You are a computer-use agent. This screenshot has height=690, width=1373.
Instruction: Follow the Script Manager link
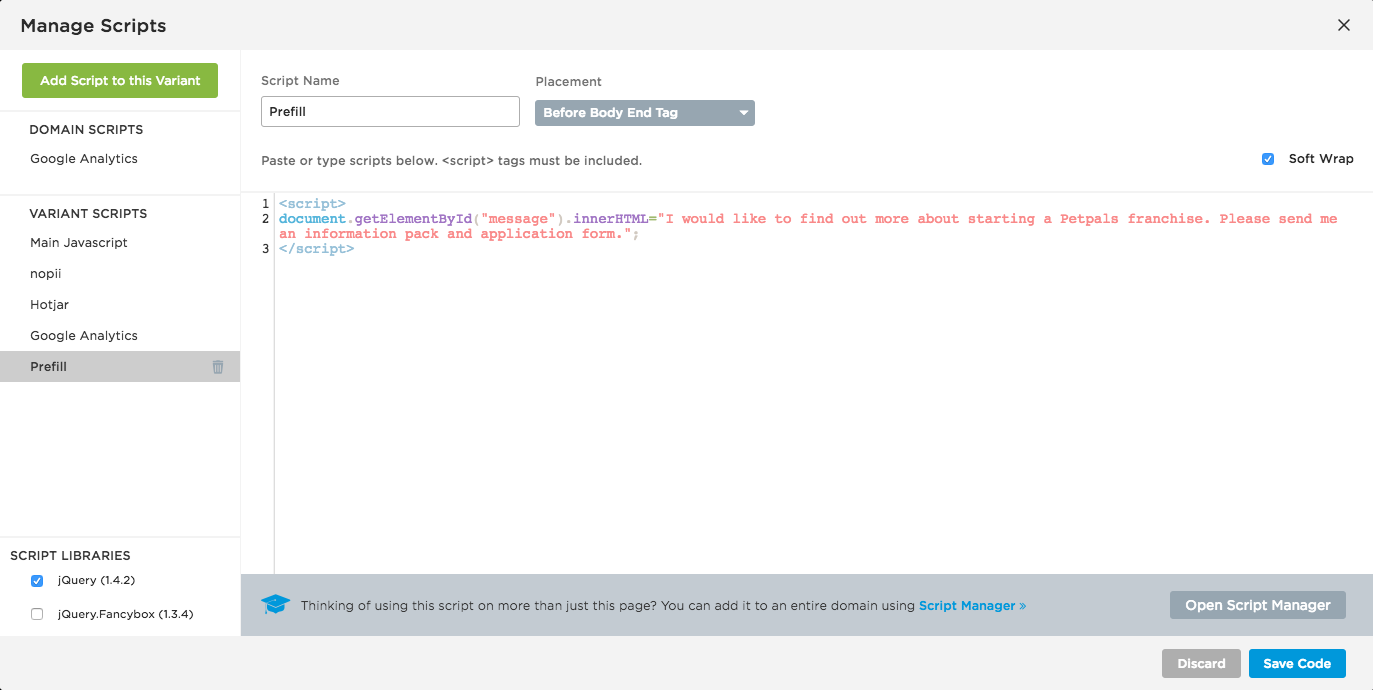point(972,606)
